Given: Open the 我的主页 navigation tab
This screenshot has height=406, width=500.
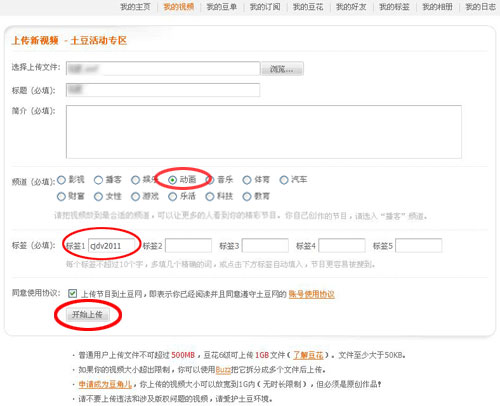Looking at the screenshot, I should point(135,7).
